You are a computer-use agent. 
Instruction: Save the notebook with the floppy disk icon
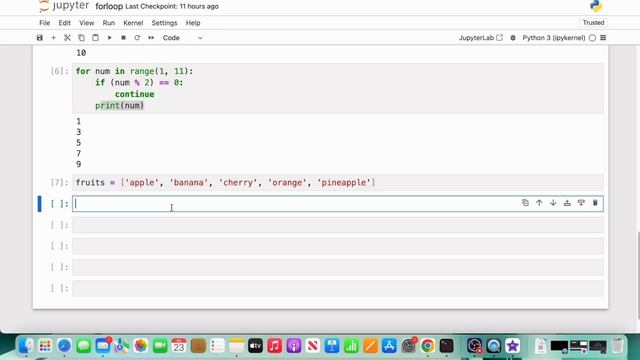click(40, 38)
